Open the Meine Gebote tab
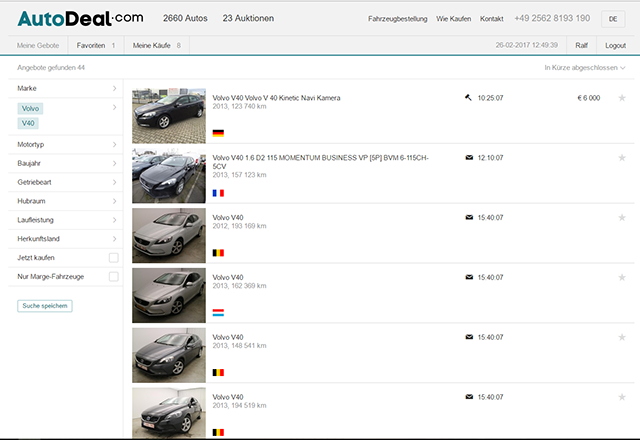This screenshot has height=440, width=640. tap(38, 45)
